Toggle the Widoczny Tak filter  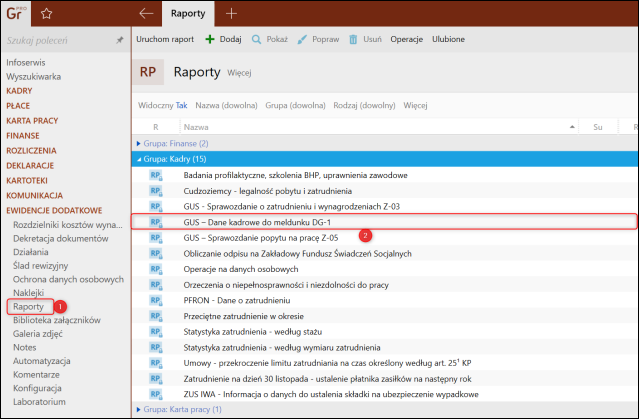162,104
